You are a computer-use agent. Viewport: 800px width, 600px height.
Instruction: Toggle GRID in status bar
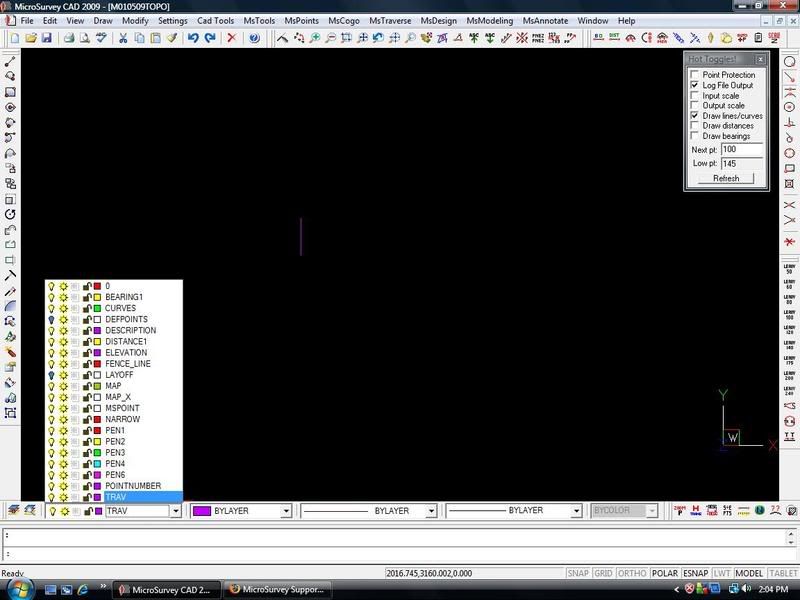603,573
